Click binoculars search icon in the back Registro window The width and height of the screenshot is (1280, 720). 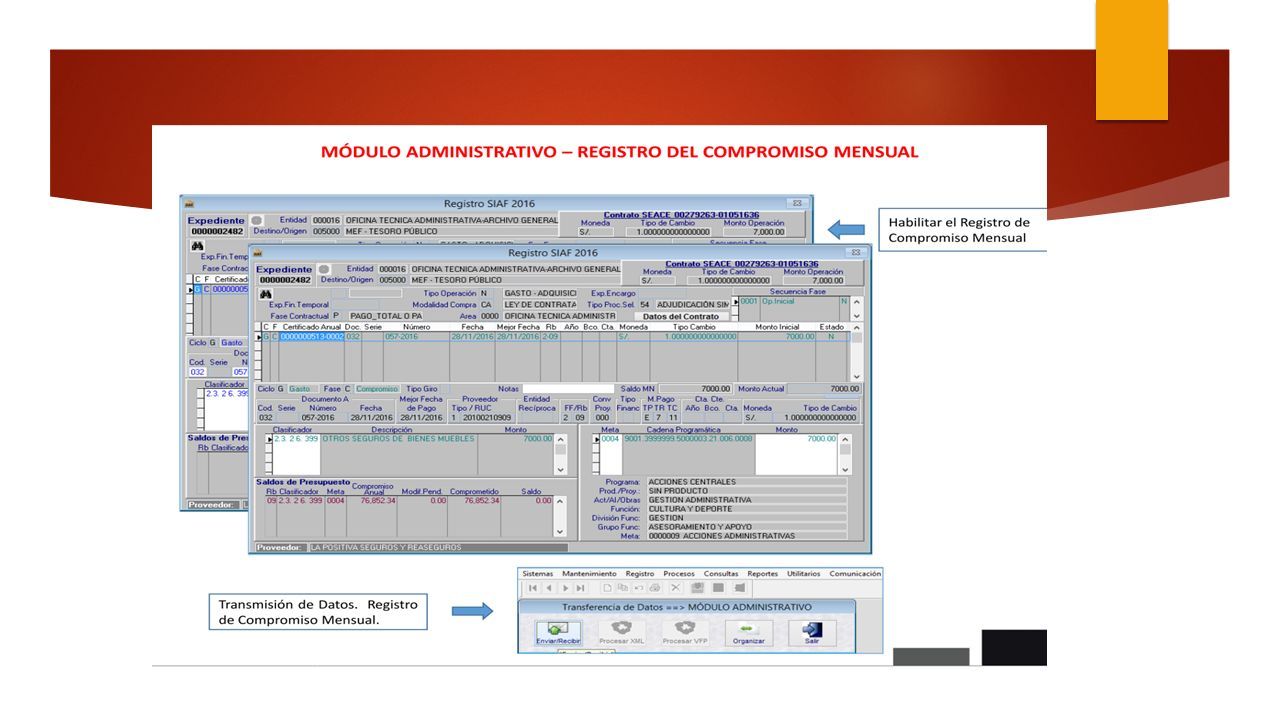pyautogui.click(x=198, y=245)
